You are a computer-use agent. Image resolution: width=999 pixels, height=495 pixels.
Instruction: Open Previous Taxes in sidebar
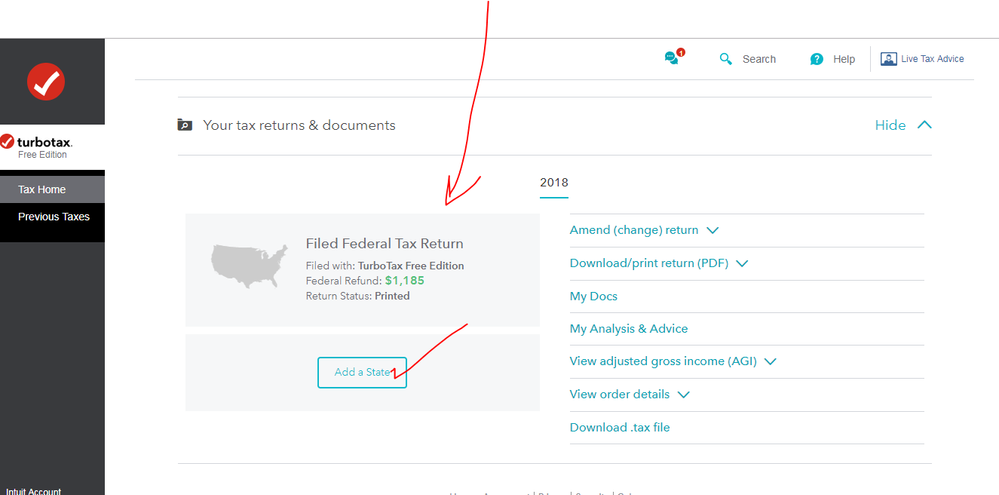[x=52, y=217]
